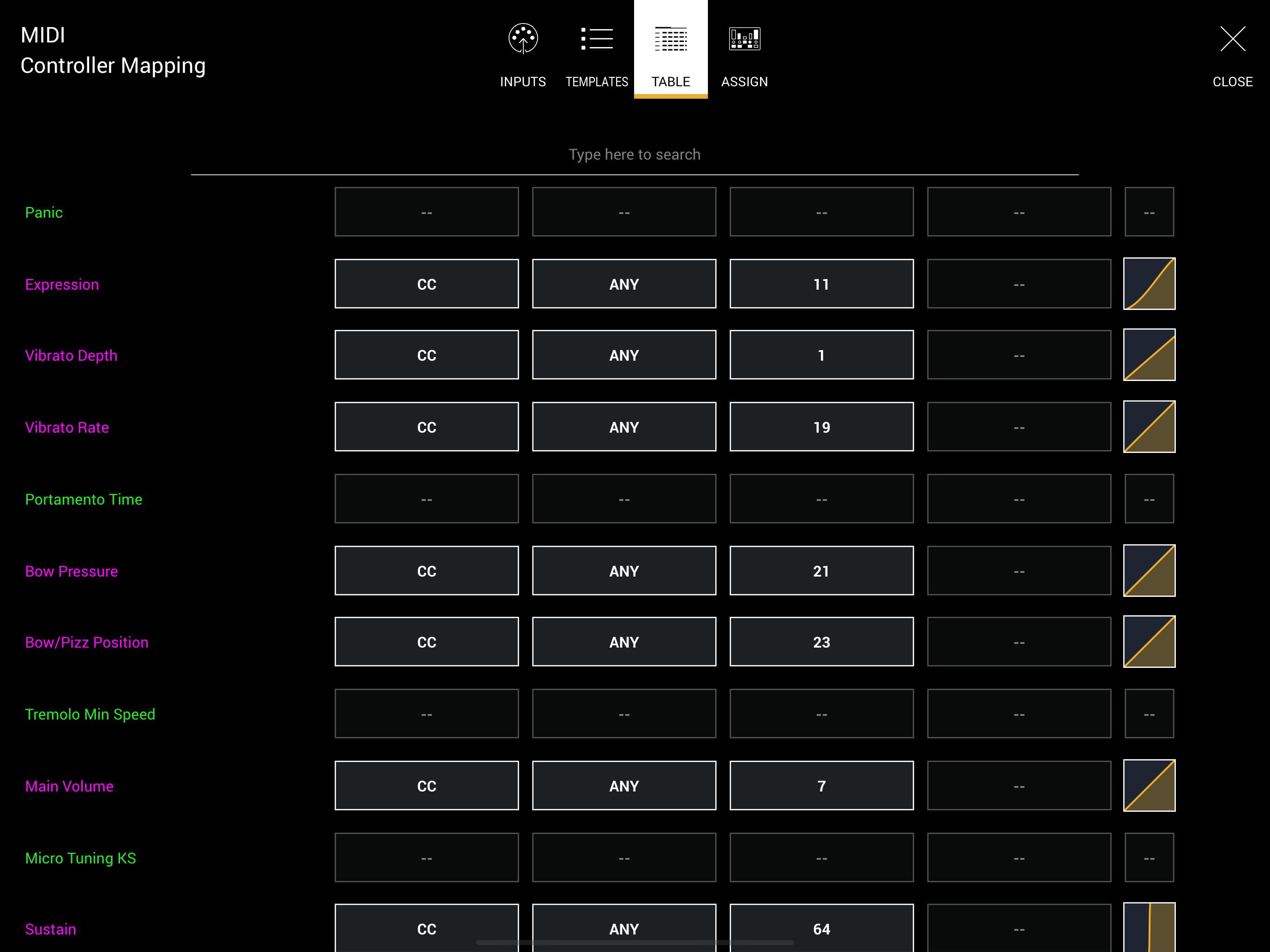
Task: Select the Sustain CC type cell
Action: (x=426, y=928)
